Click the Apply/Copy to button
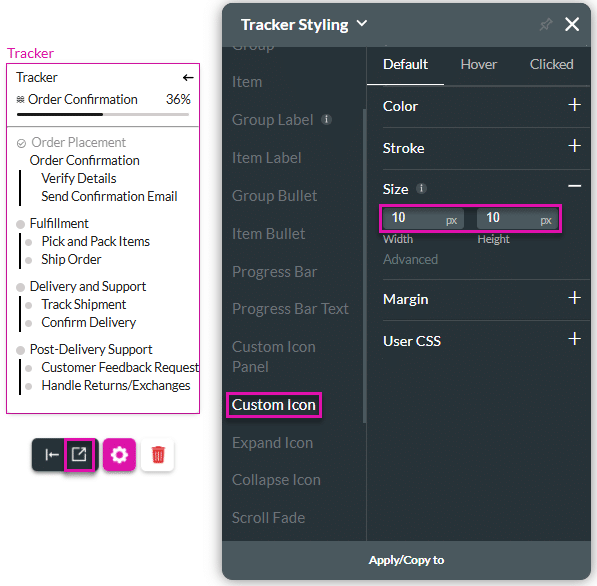The width and height of the screenshot is (597, 586). (x=406, y=560)
